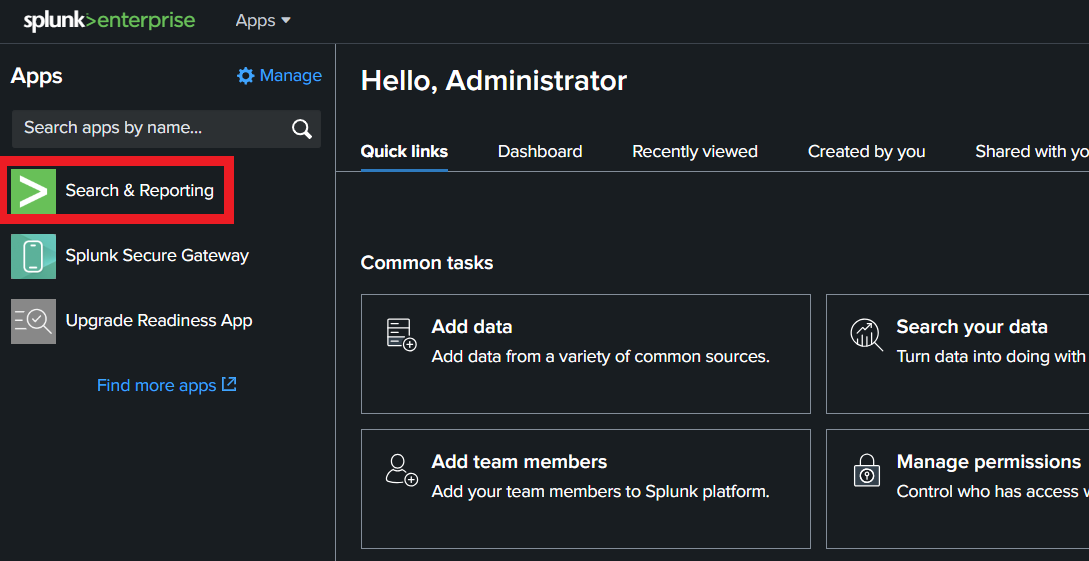The image size is (1089, 561).
Task: Click the Search & Reporting app icon
Action: coord(33,191)
